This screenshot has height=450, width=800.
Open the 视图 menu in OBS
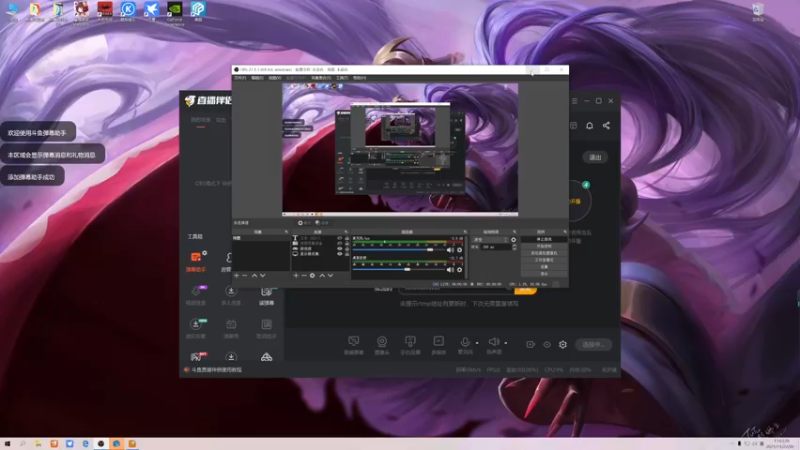[x=274, y=78]
